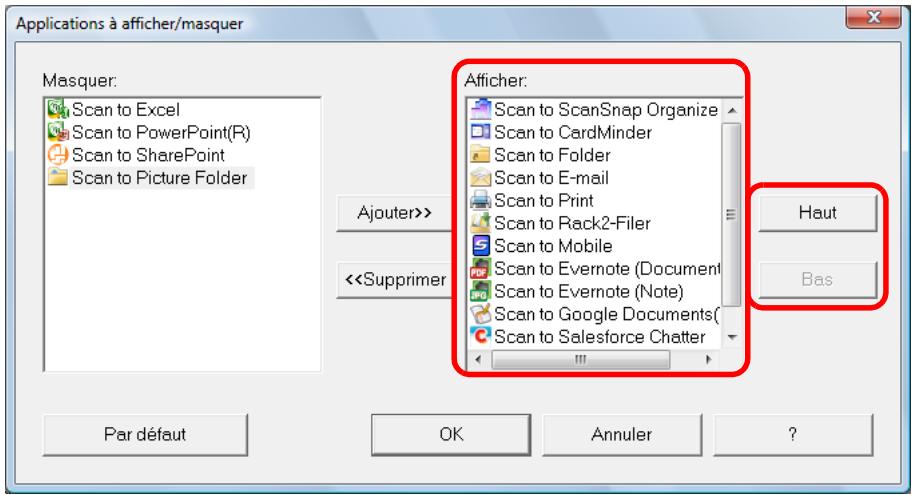Select "Scan to ScanSnap Organize" entry

pyautogui.click(x=606, y=109)
